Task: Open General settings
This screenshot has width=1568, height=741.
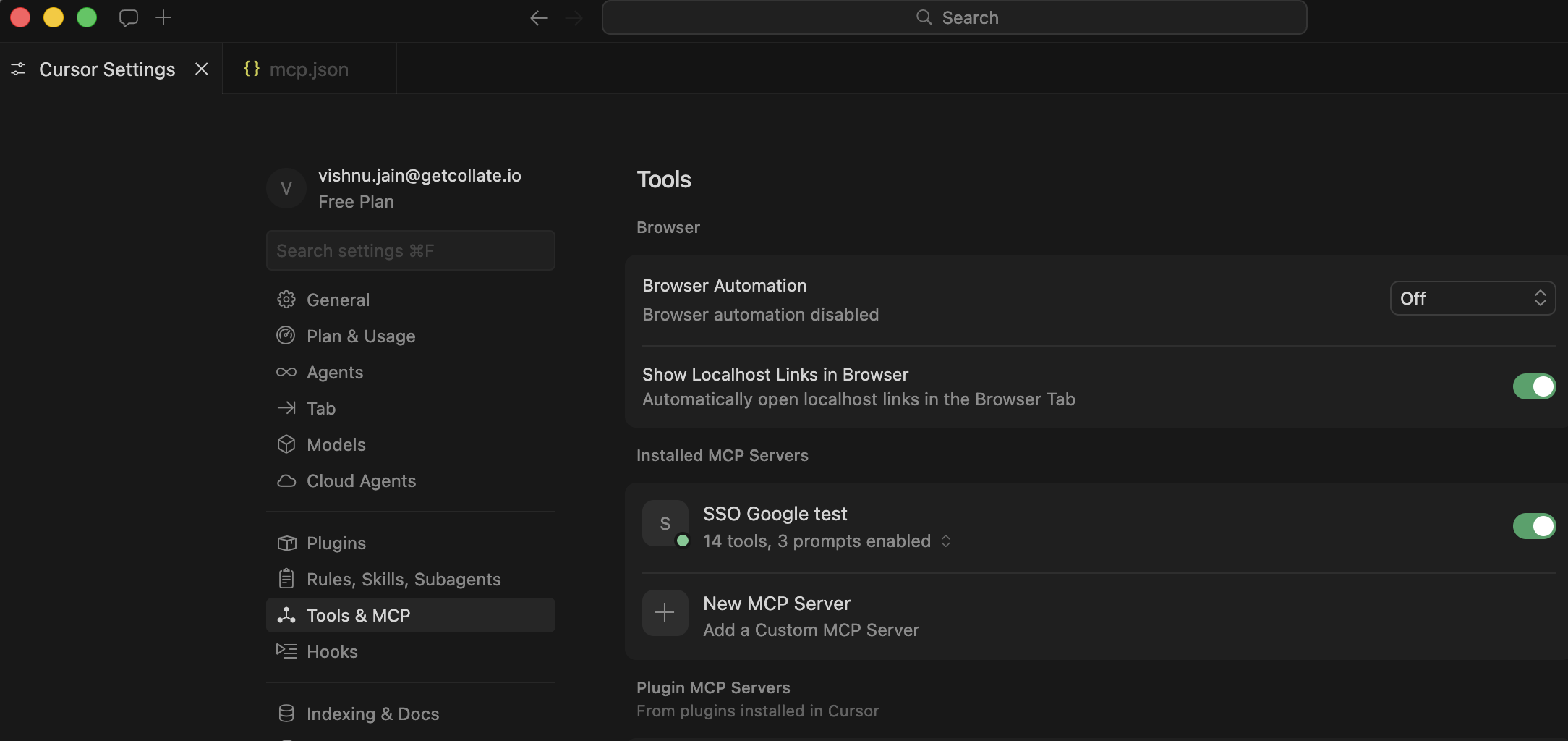Action: tap(411, 300)
